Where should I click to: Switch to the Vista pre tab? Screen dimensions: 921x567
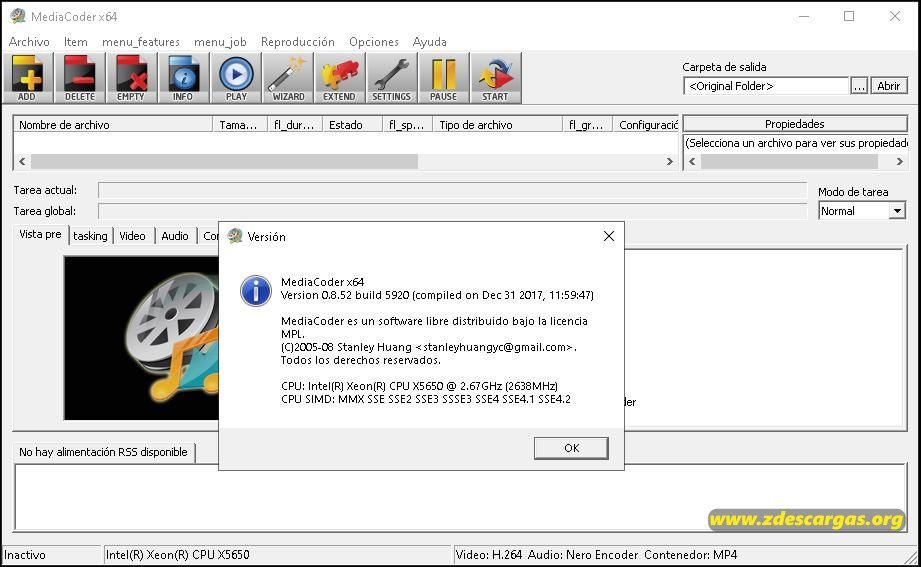click(40, 234)
